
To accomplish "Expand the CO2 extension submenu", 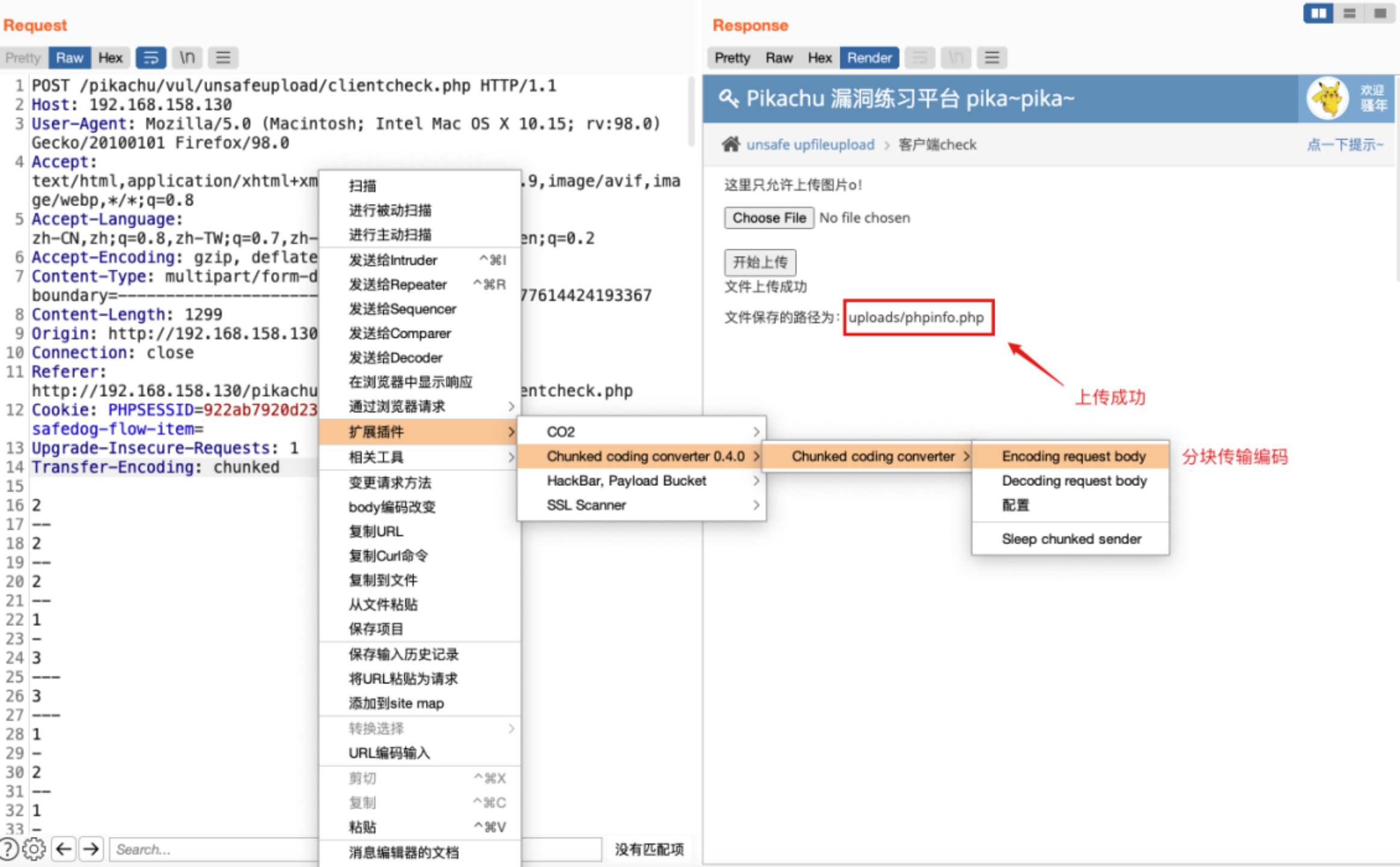I will tap(642, 432).
